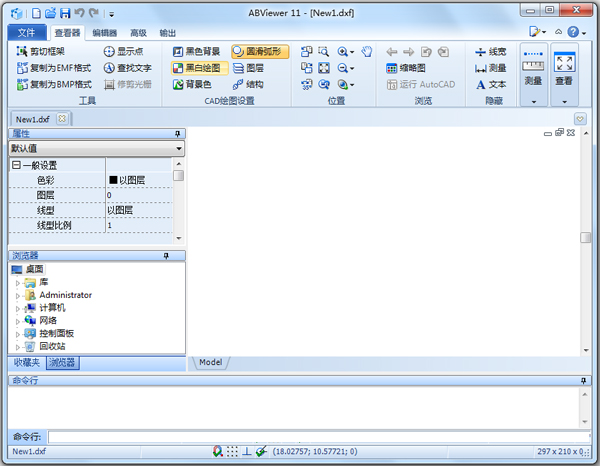Screen dimensions: 600x466
Task: Click the rotate view 35° icon
Action: point(307,84)
